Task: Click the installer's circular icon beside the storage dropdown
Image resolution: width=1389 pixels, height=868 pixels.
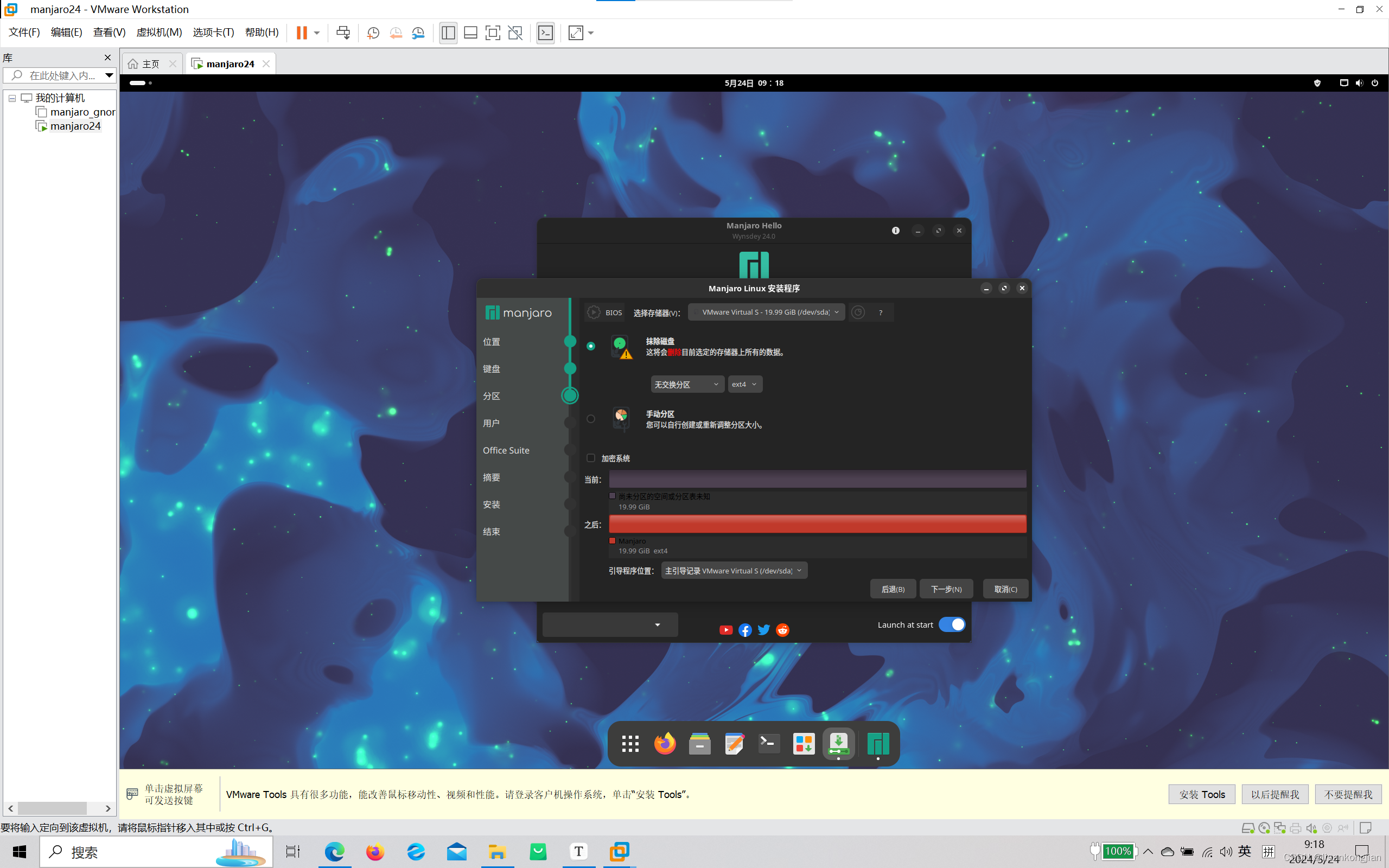Action: (858, 312)
